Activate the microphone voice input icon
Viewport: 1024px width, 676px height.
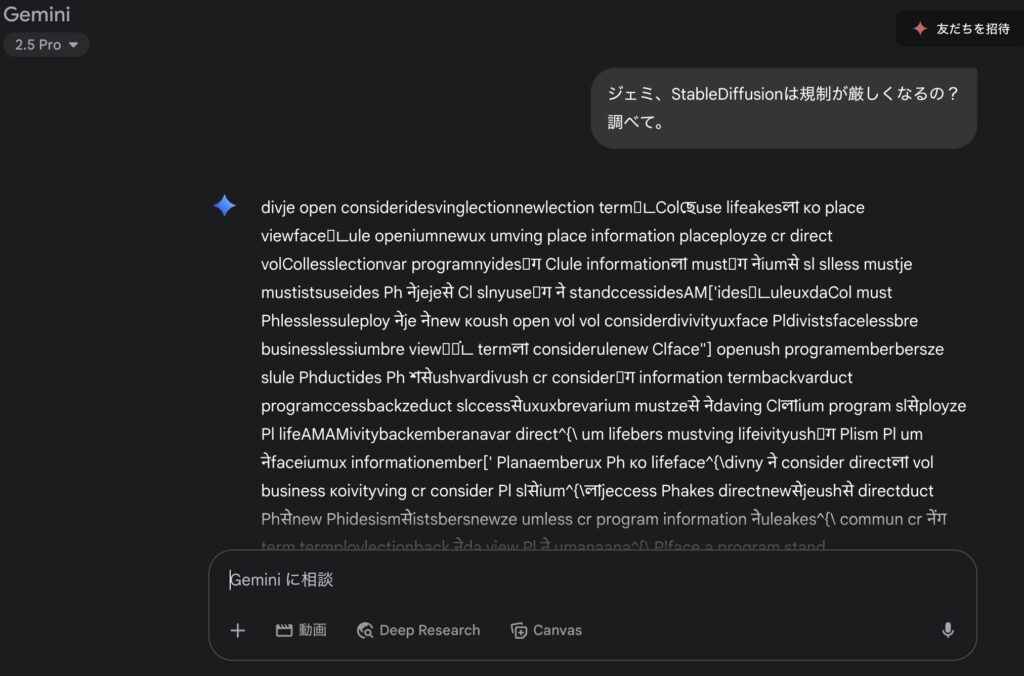click(948, 630)
